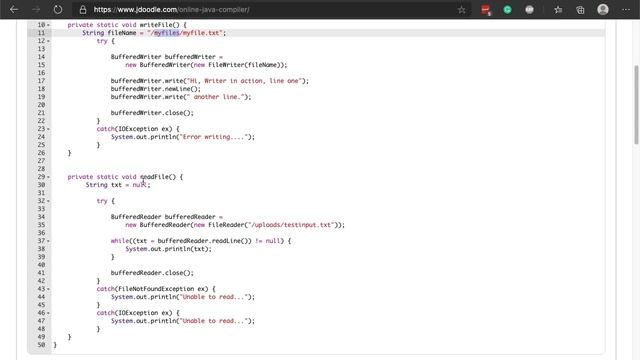
Task: Open the gray circular extension icon
Action: pyautogui.click(x=529, y=9)
